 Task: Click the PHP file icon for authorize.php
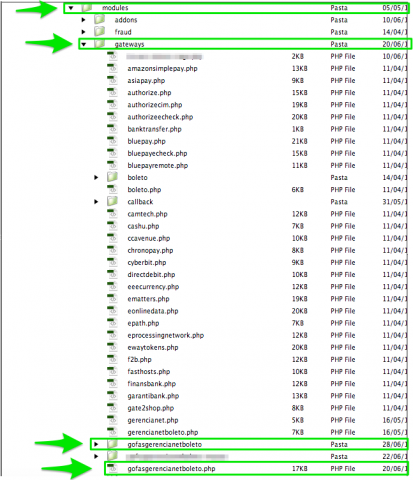[x=112, y=92]
